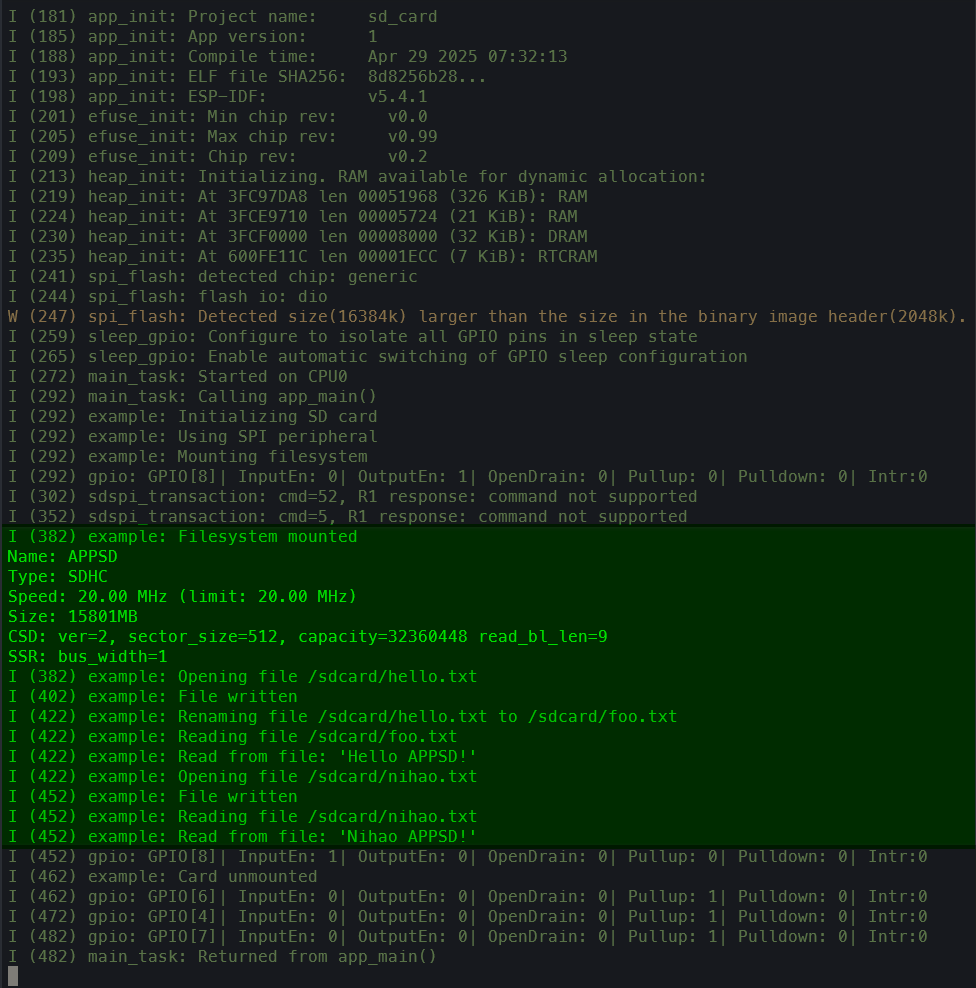Click the 'Type: SDHC' output line

(x=57, y=577)
